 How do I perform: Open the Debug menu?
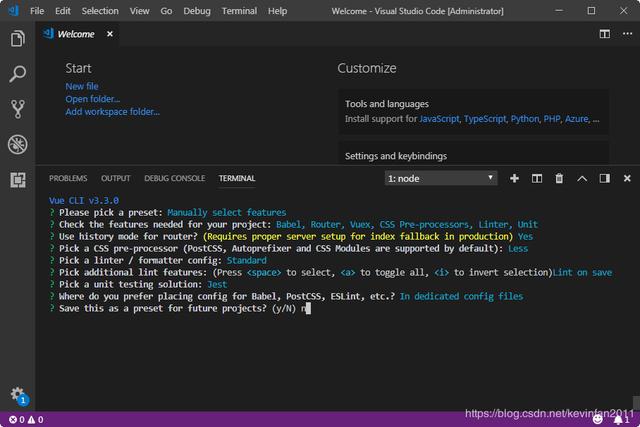[x=197, y=11]
